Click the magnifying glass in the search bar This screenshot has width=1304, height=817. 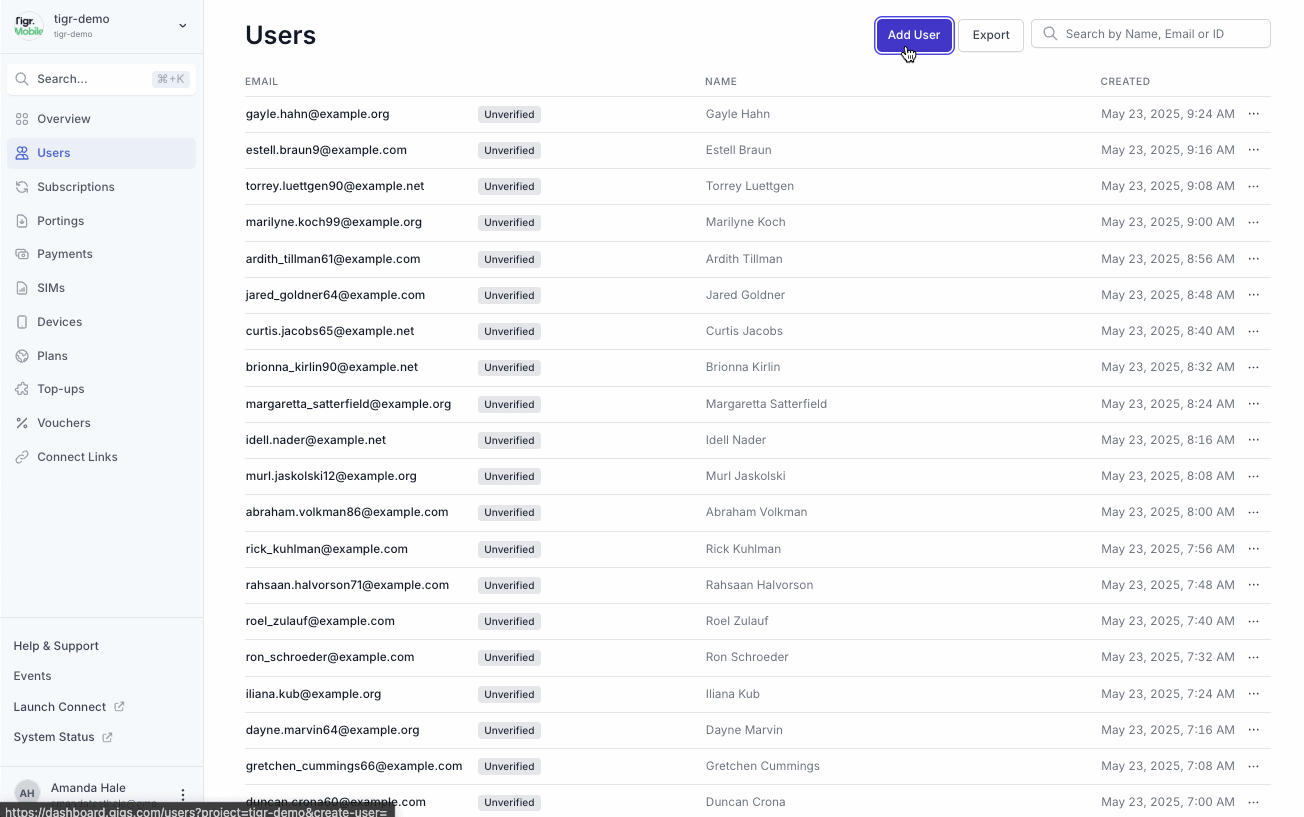1050,33
